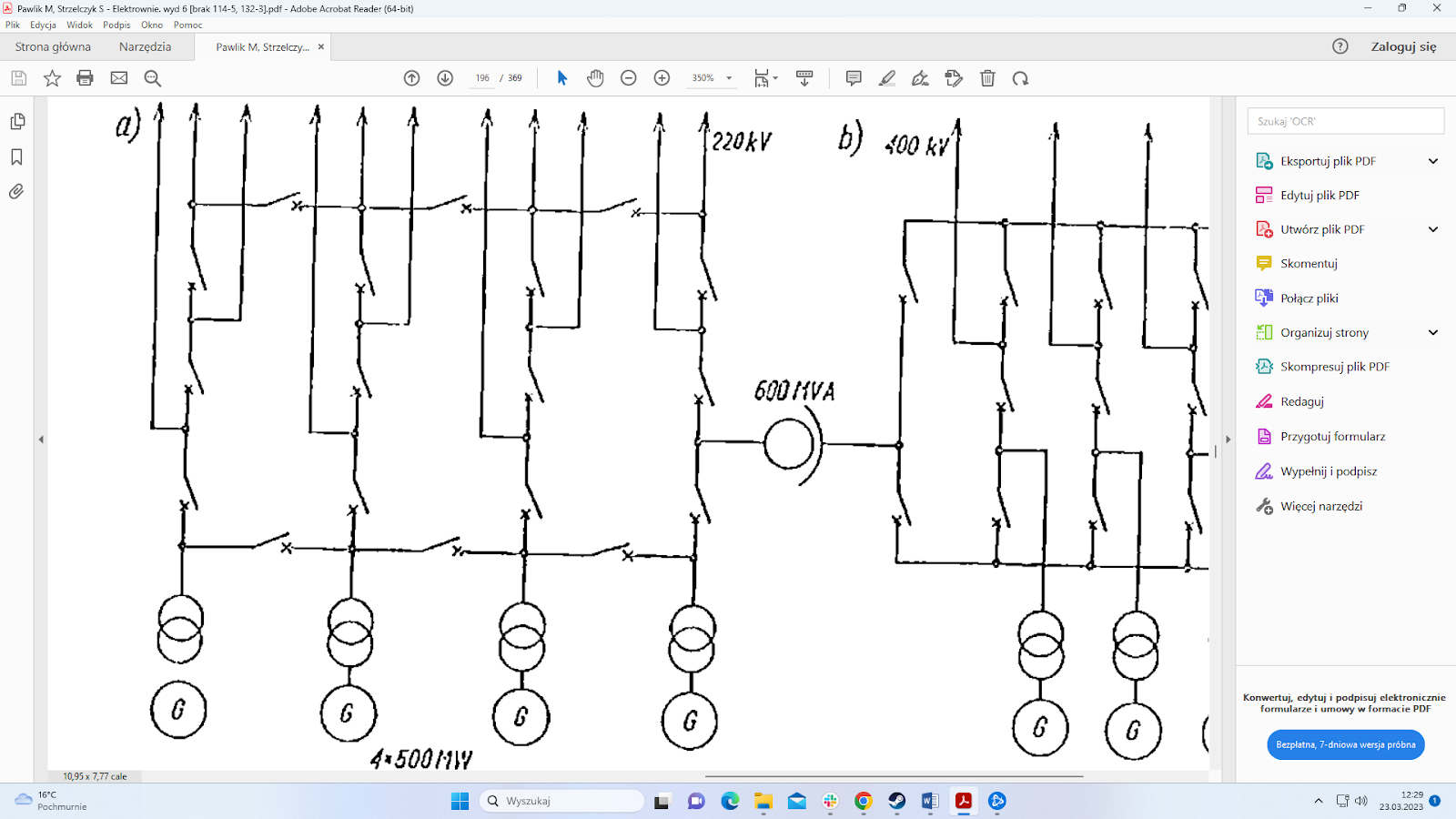Click the horizontal scrollbar at the bottom
Viewport: 1456px width, 819px height.
pos(894,776)
